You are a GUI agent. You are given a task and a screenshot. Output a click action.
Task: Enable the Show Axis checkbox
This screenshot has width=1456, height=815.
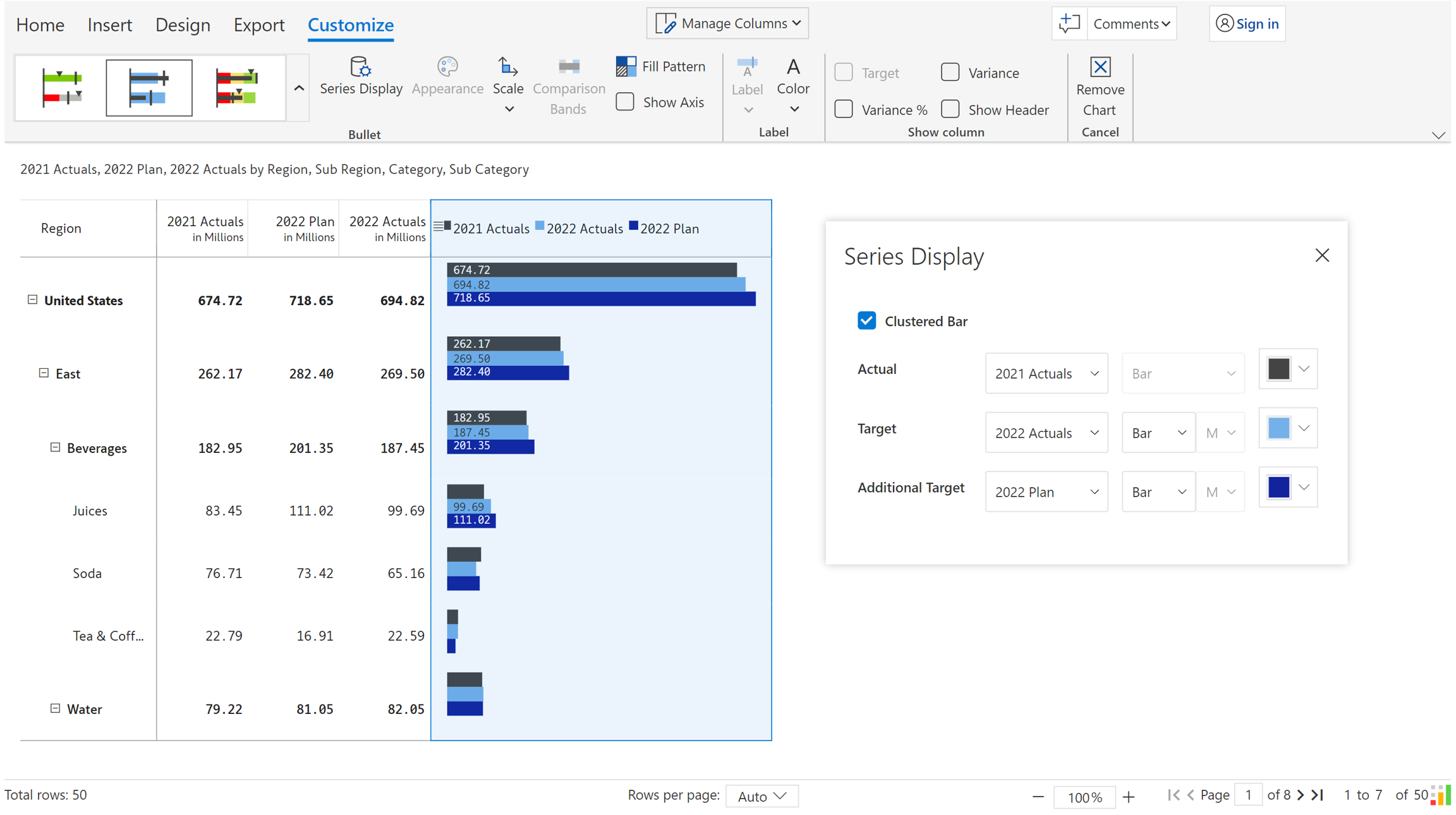point(625,102)
